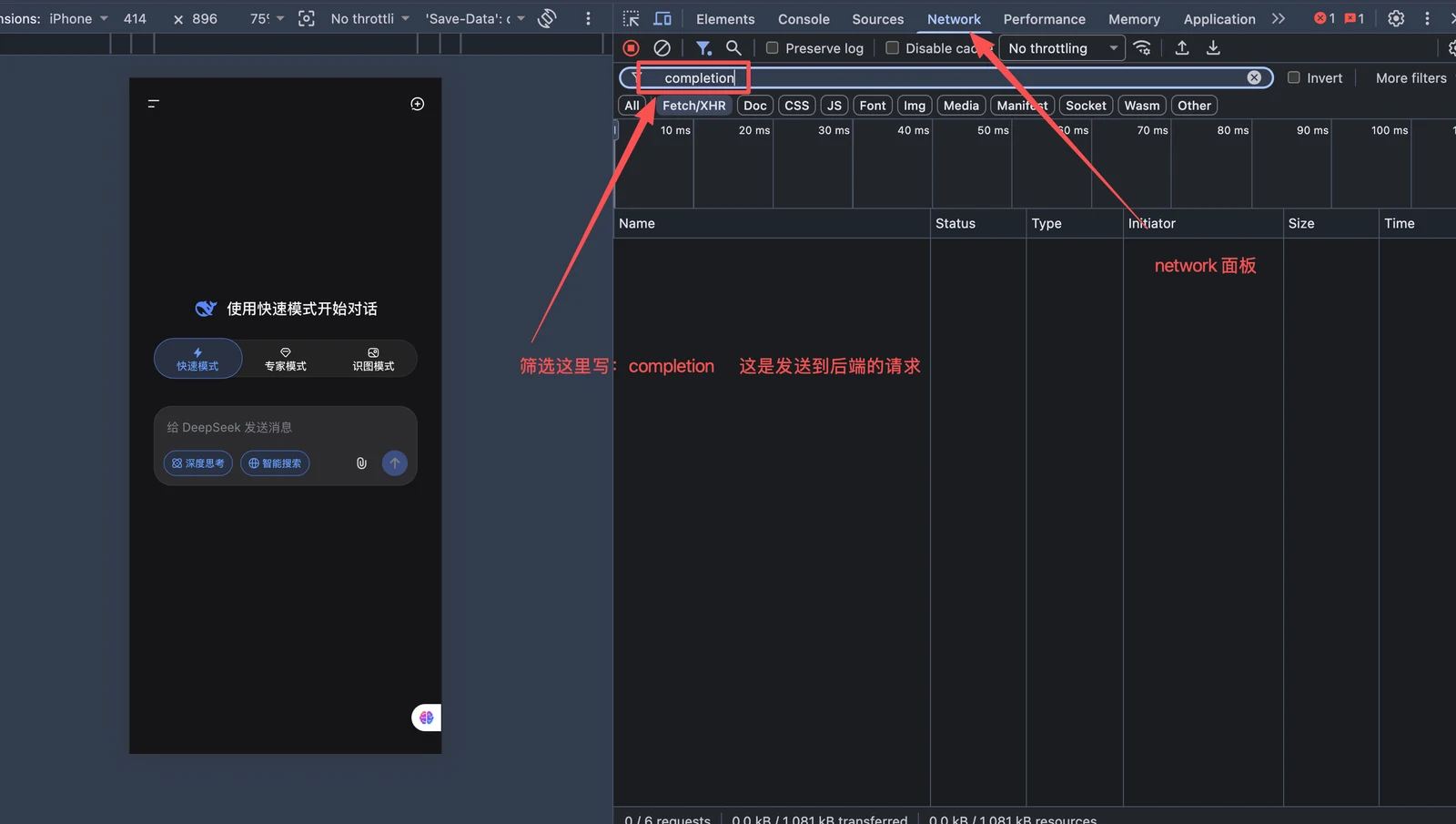Export HAR download icon

[x=1213, y=48]
